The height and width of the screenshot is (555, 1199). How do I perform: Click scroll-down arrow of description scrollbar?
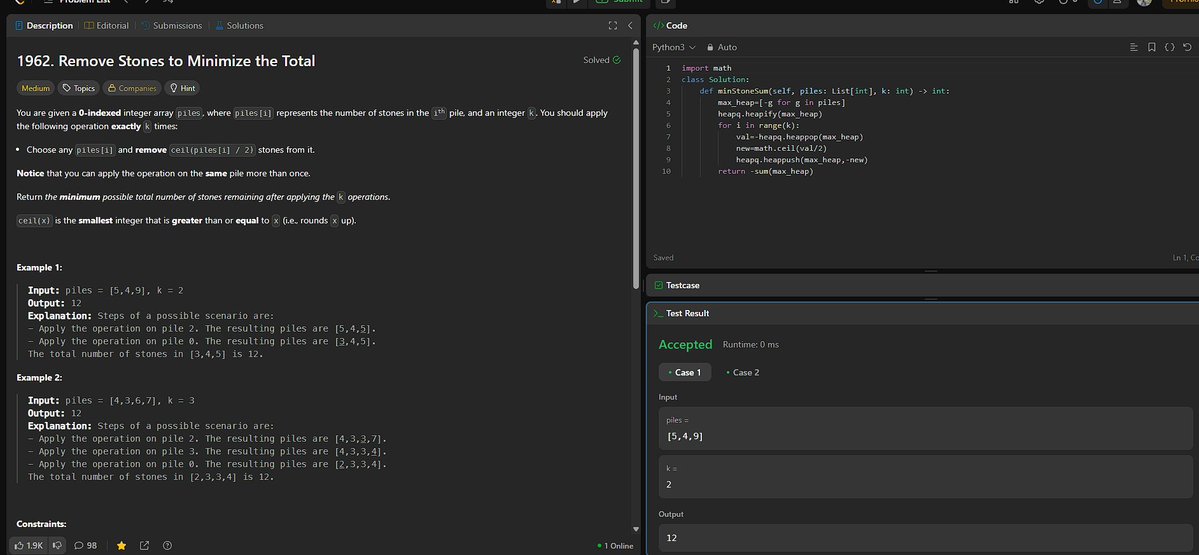point(635,529)
